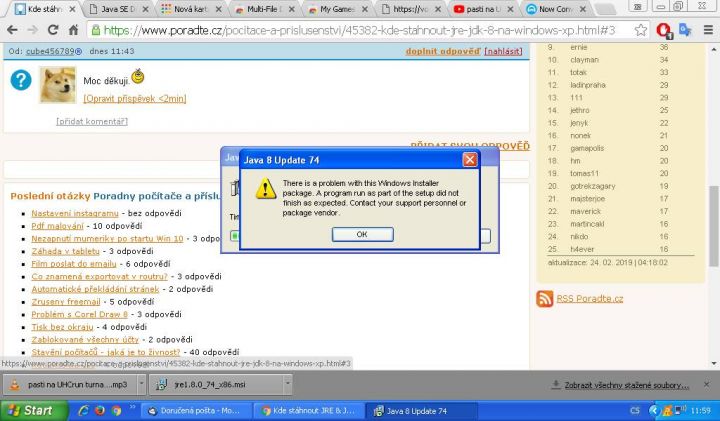This screenshot has height=421, width=720.
Task: Click the orange RSS feed icon
Action: (x=545, y=299)
